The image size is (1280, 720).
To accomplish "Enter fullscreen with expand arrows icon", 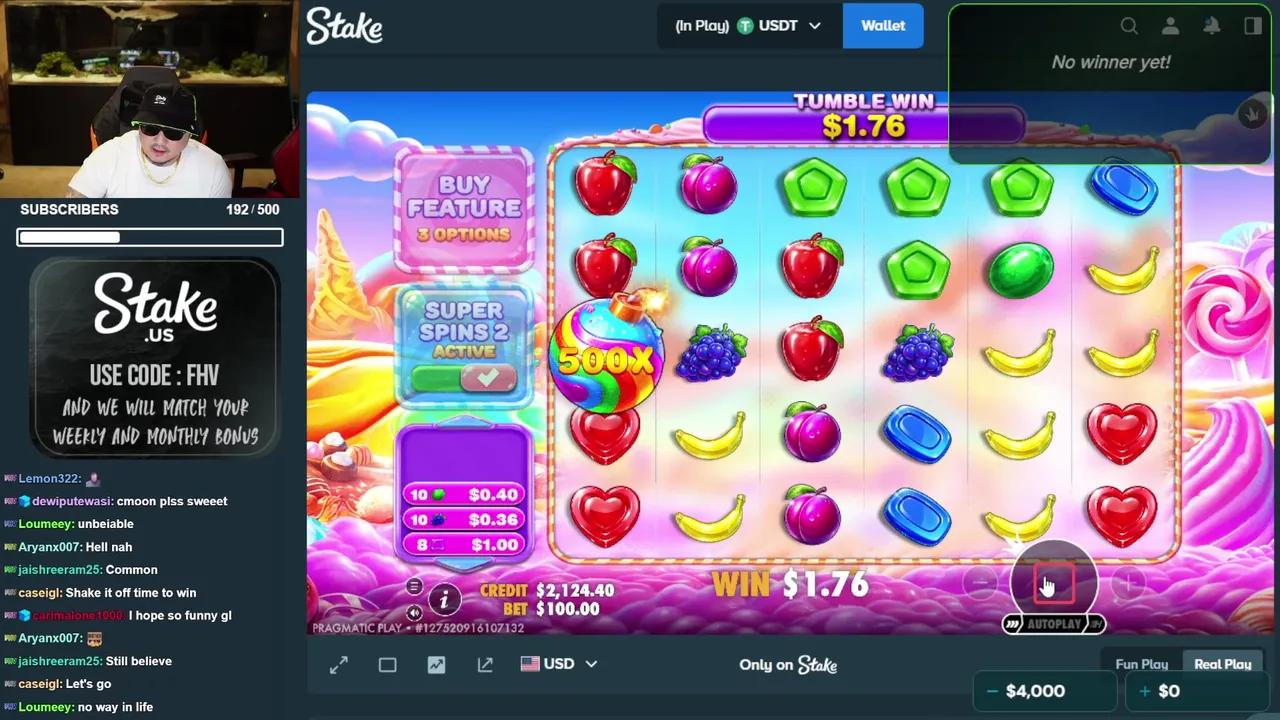I will coord(339,665).
